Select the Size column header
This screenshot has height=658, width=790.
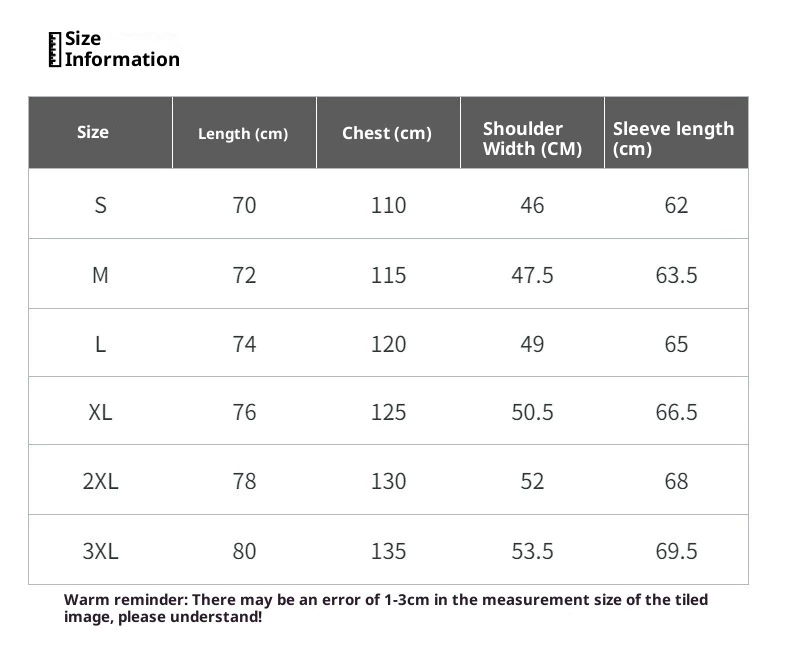pyautogui.click(x=93, y=132)
